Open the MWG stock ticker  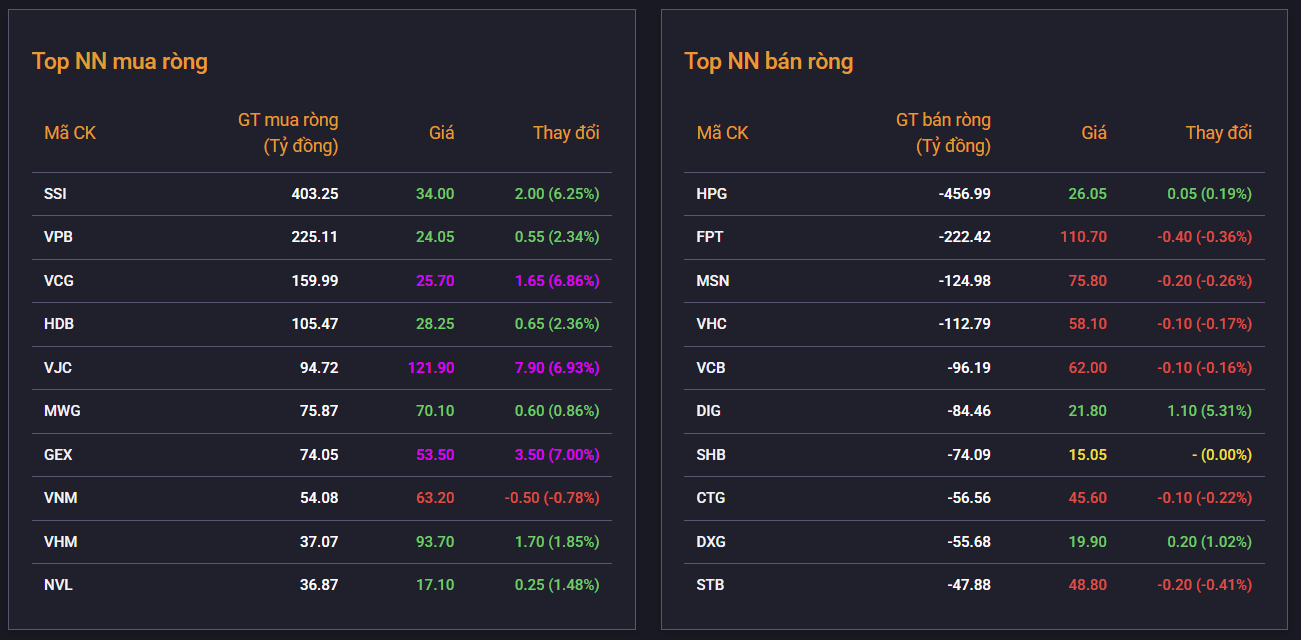coord(62,411)
